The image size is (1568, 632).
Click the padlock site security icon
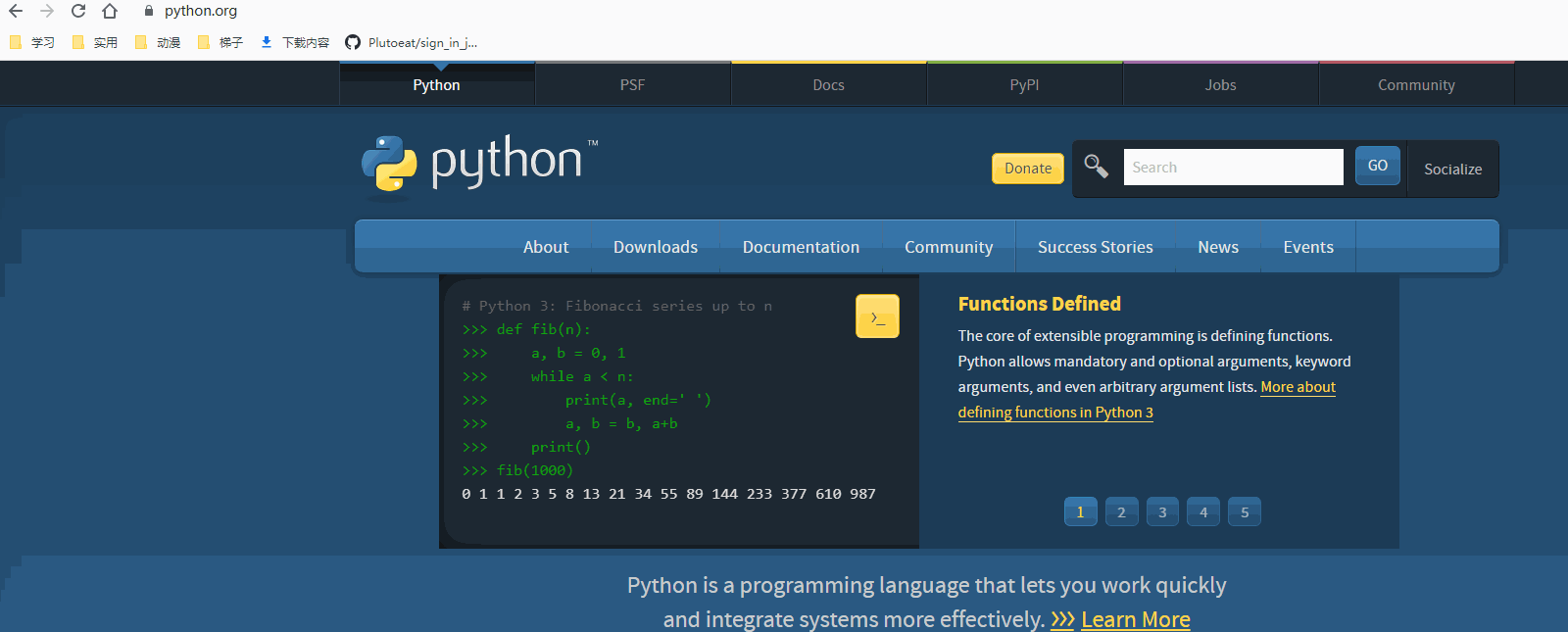point(149,11)
